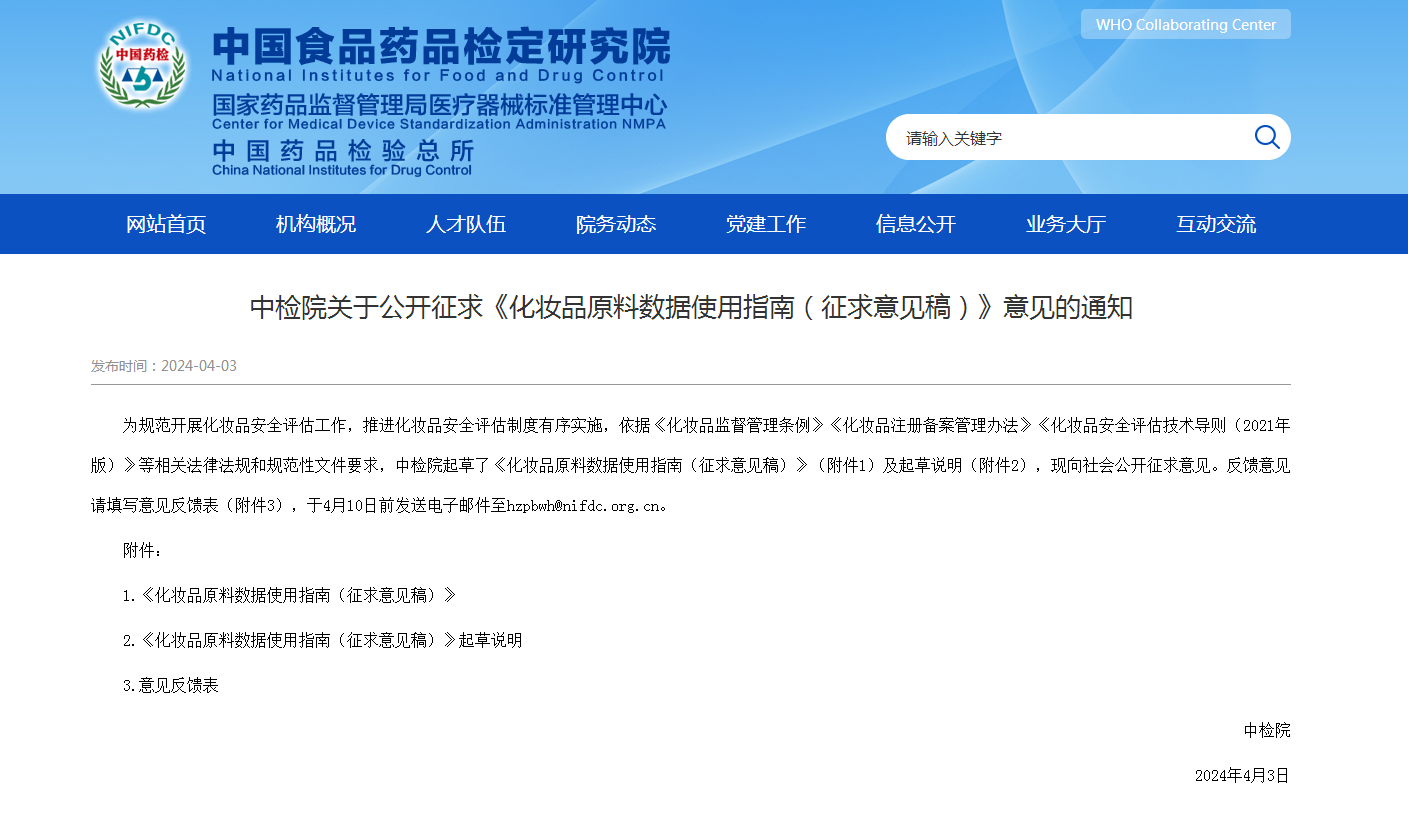This screenshot has width=1408, height=813.
Task: Click National Institutes for Food and Drug Control text
Action: tap(438, 76)
